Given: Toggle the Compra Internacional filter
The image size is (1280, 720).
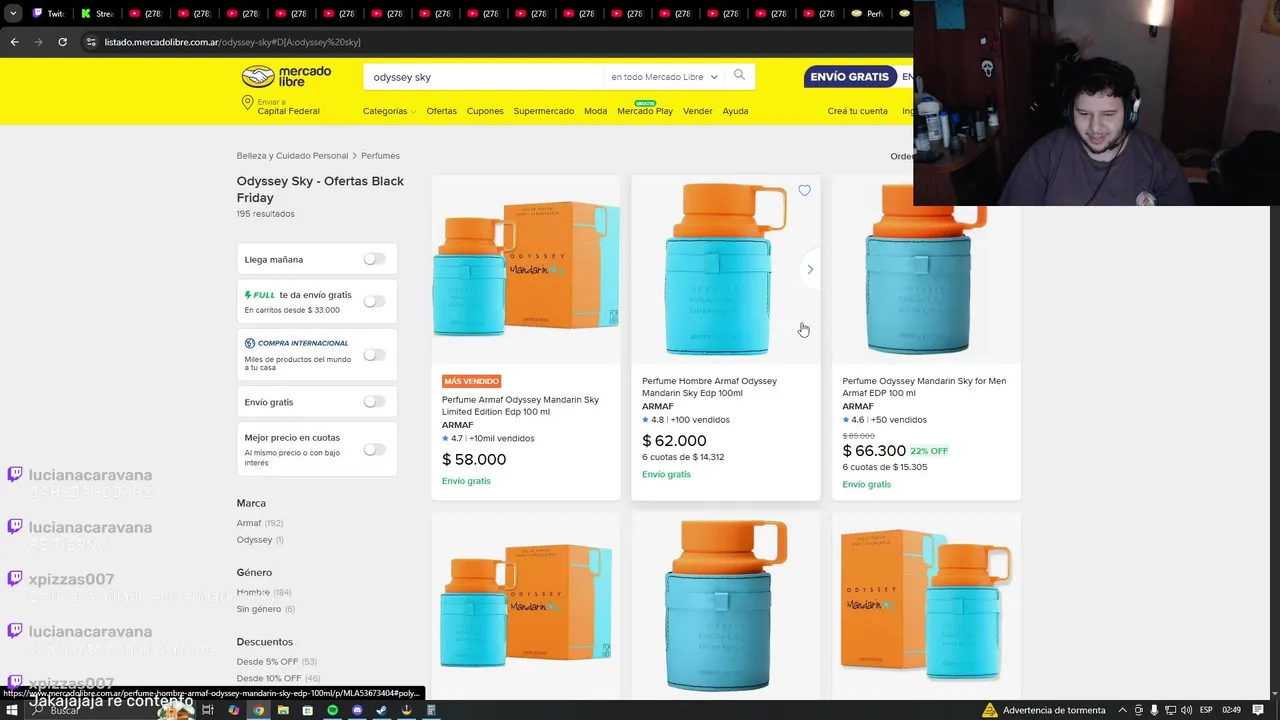Looking at the screenshot, I should (374, 354).
